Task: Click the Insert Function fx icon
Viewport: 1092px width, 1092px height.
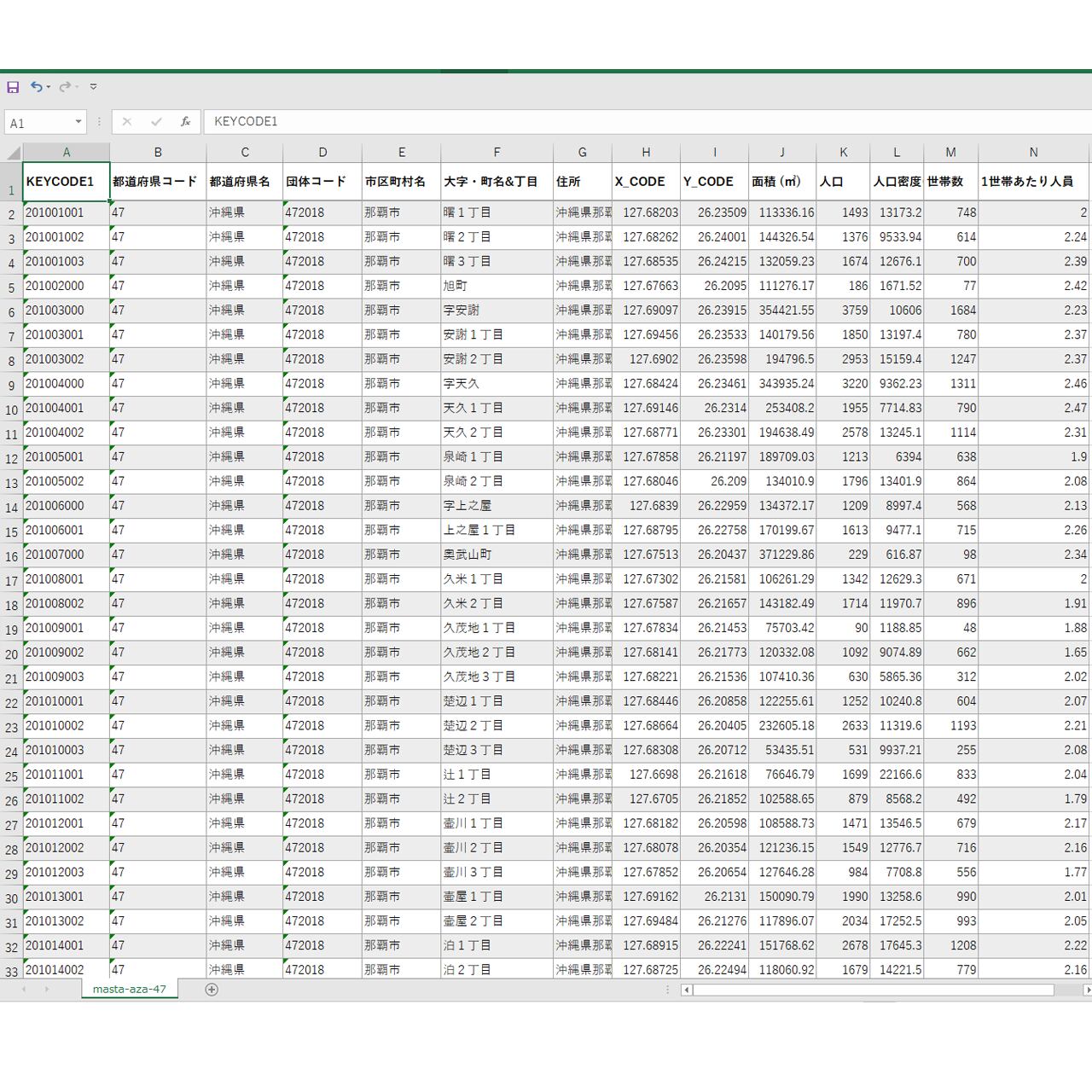Action: tap(185, 122)
